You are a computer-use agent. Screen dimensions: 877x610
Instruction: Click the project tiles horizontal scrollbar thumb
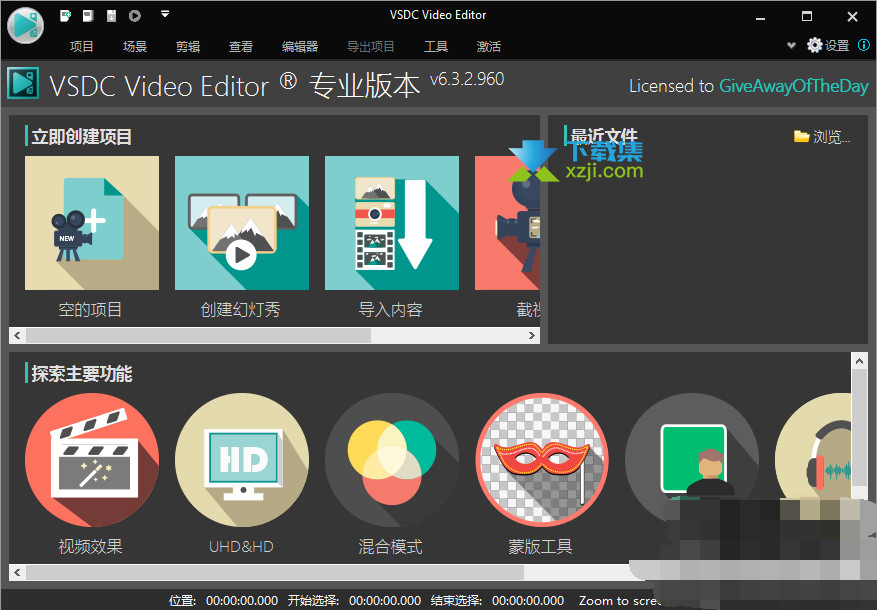[x=198, y=335]
